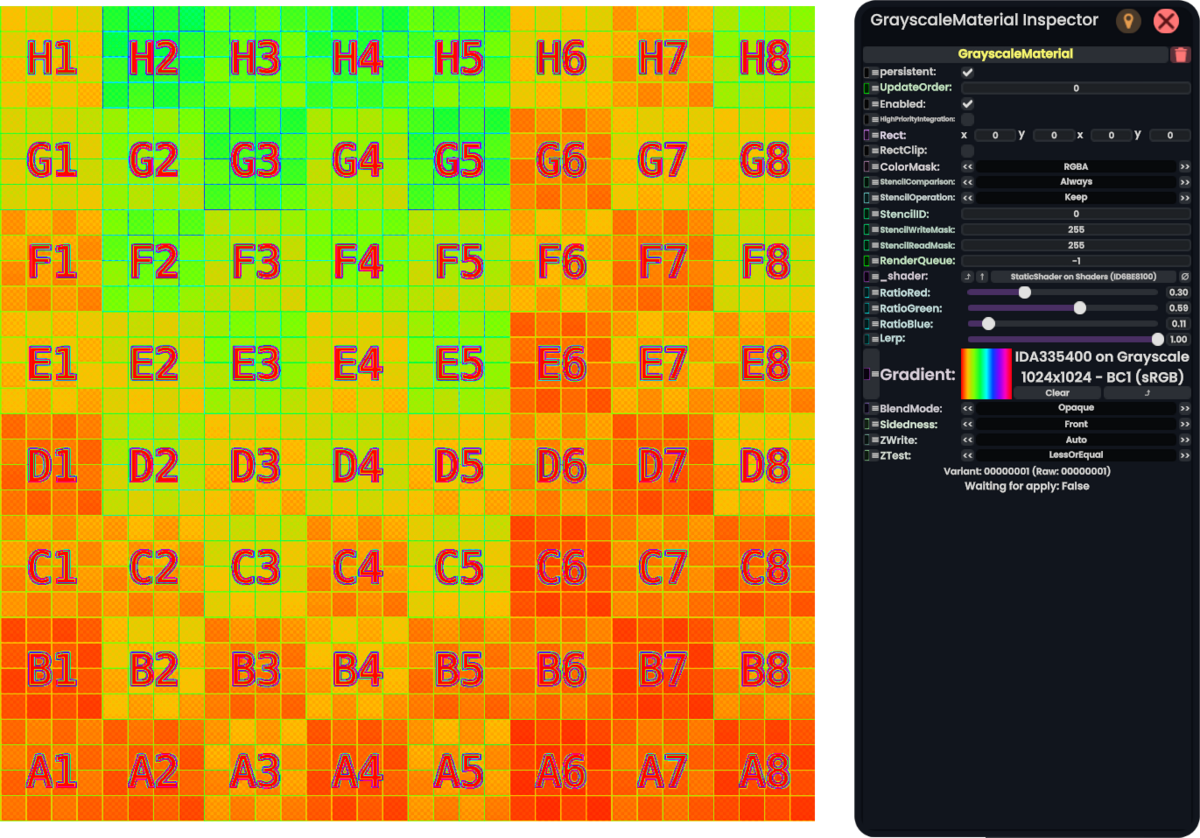Click the up arrow button on _shader row
The image size is (1200, 838).
[982, 277]
